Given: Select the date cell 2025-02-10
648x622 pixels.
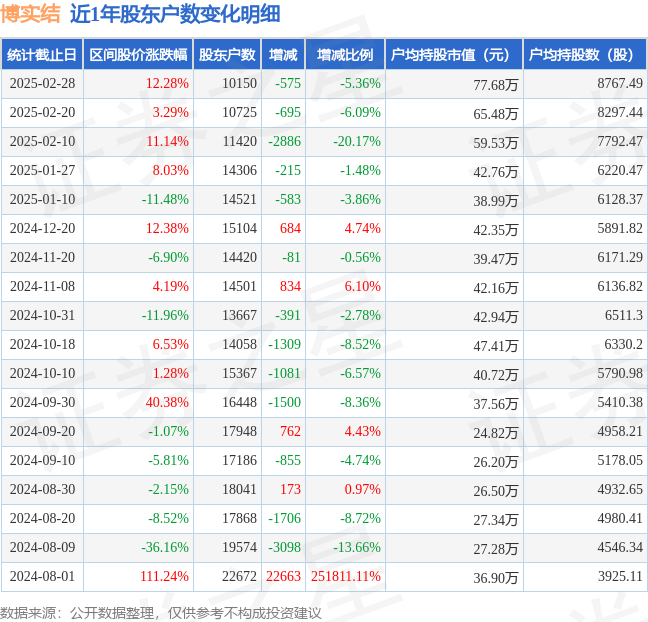Looking at the screenshot, I should pos(43,141).
